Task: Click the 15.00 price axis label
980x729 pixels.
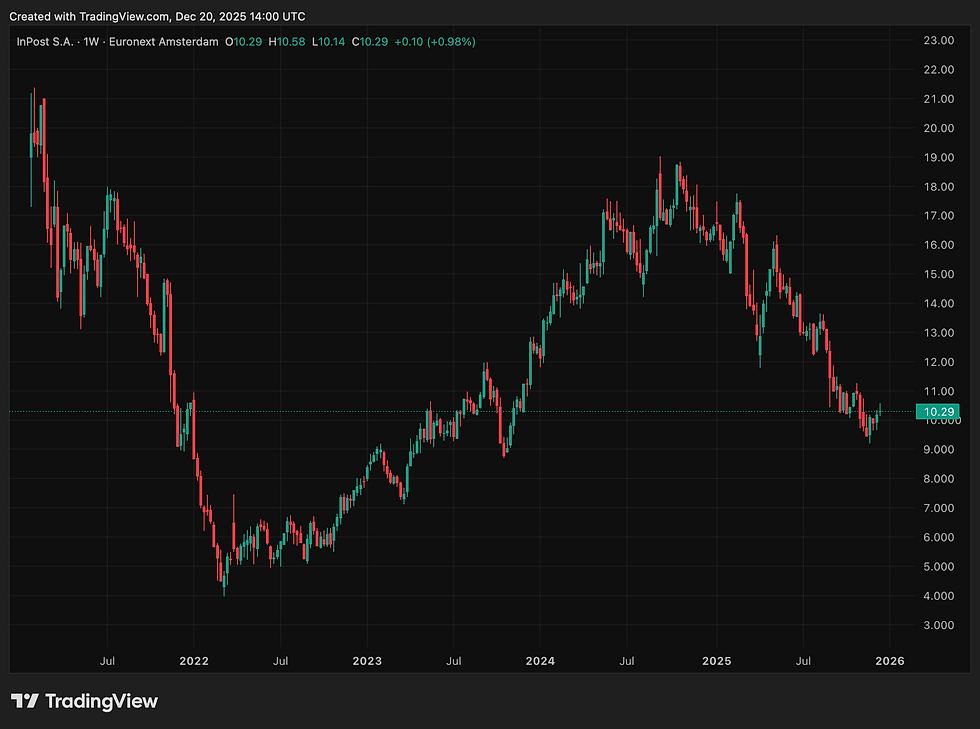Action: (x=939, y=274)
